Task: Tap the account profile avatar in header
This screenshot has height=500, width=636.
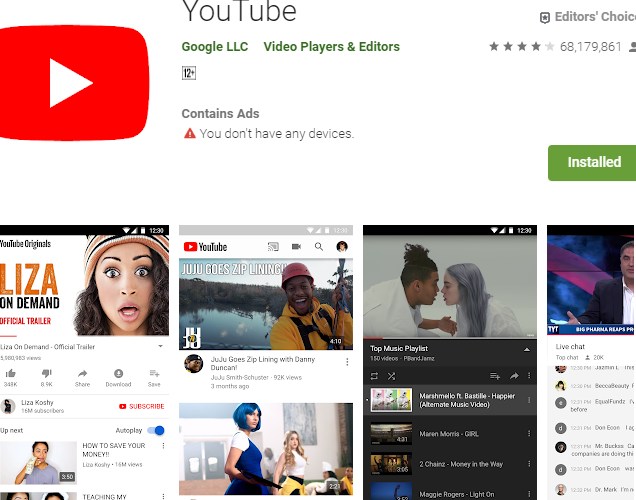Action: tap(342, 247)
